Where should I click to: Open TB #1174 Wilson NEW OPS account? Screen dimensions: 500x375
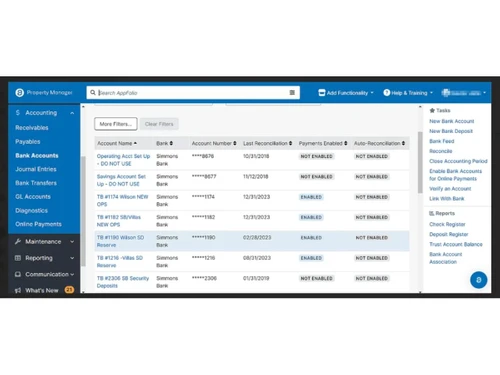point(122,201)
